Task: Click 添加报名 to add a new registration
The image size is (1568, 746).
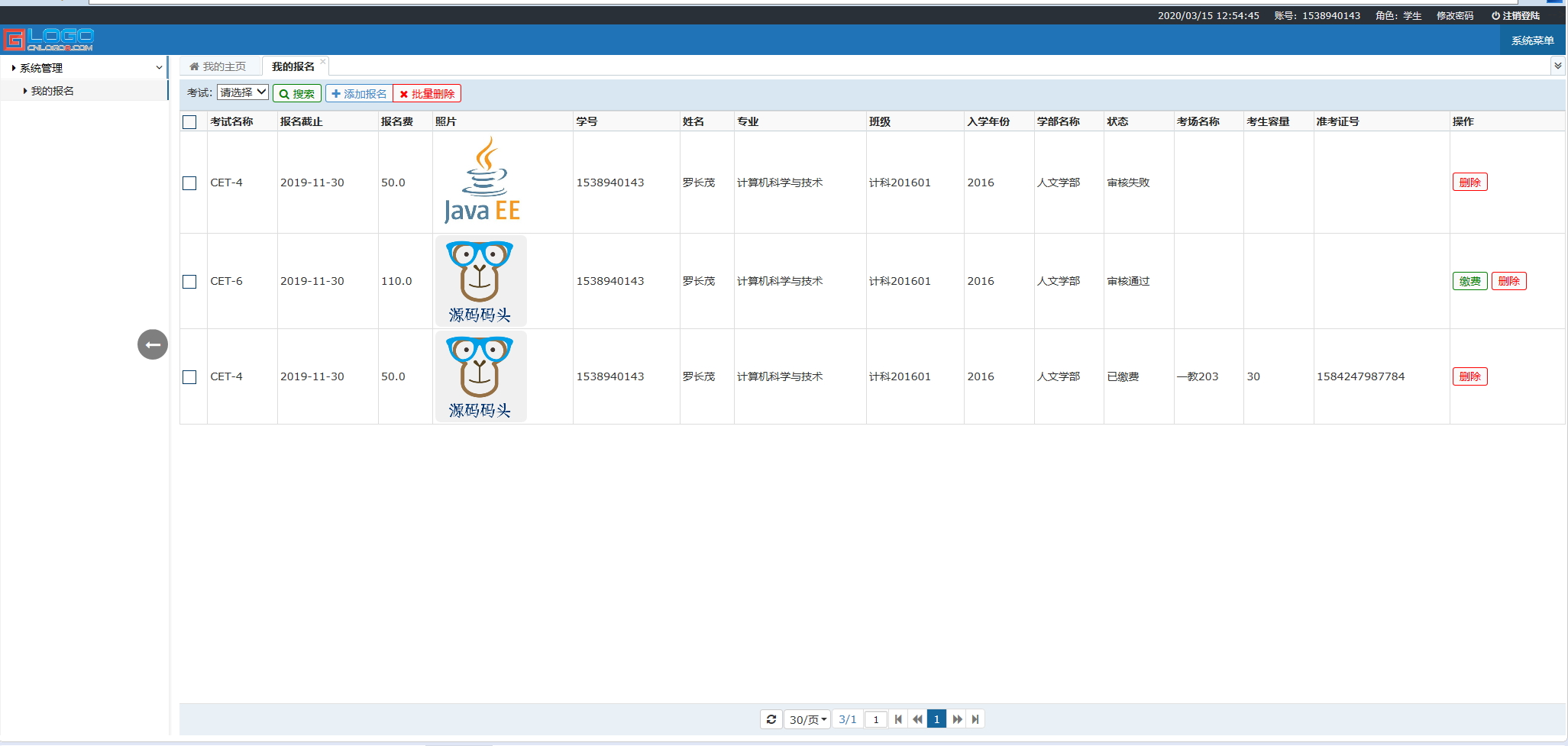Action: pyautogui.click(x=357, y=92)
